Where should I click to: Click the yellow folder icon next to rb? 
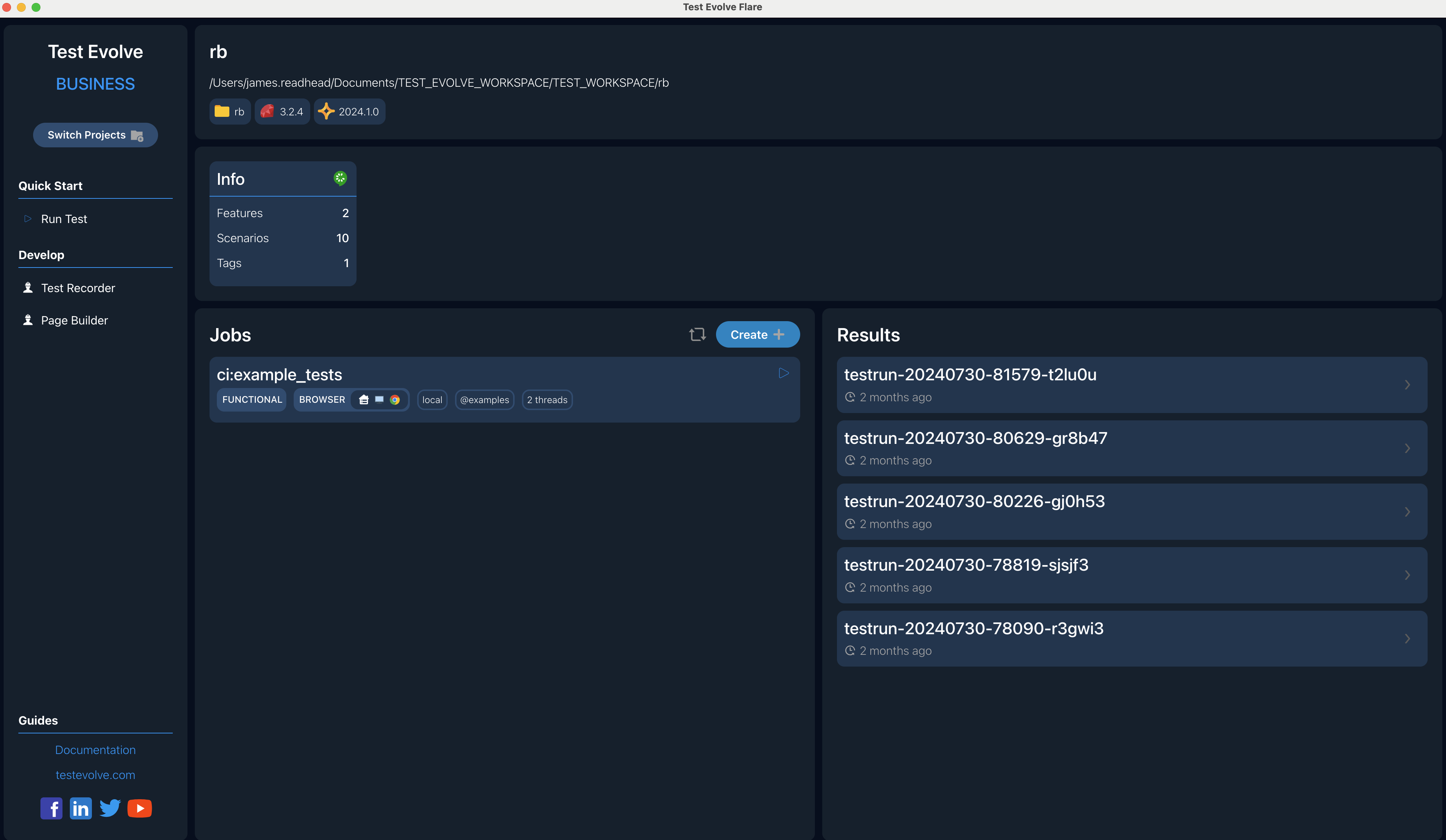point(222,111)
